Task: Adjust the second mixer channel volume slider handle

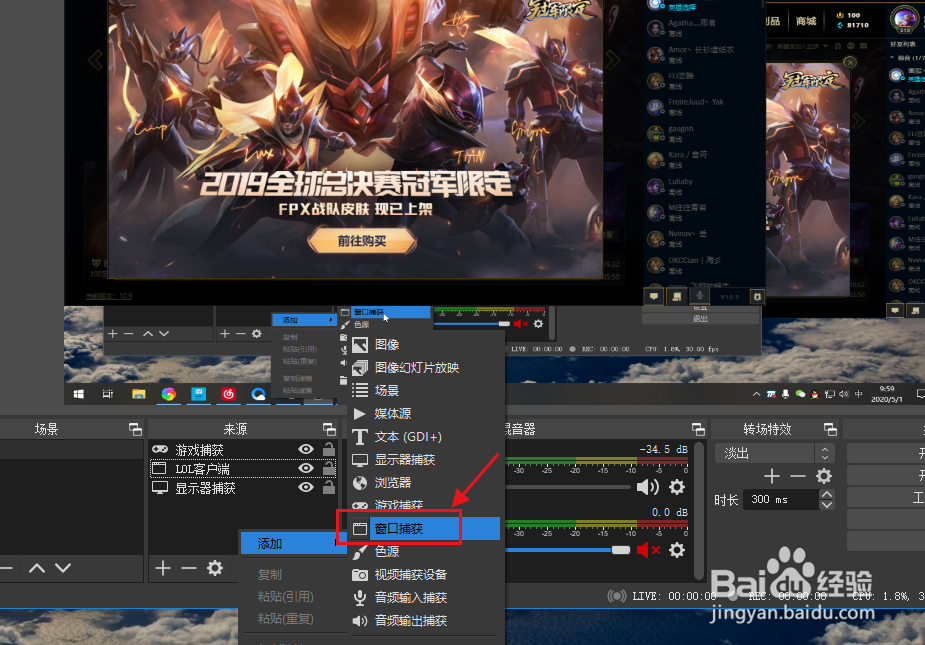Action: [621, 550]
